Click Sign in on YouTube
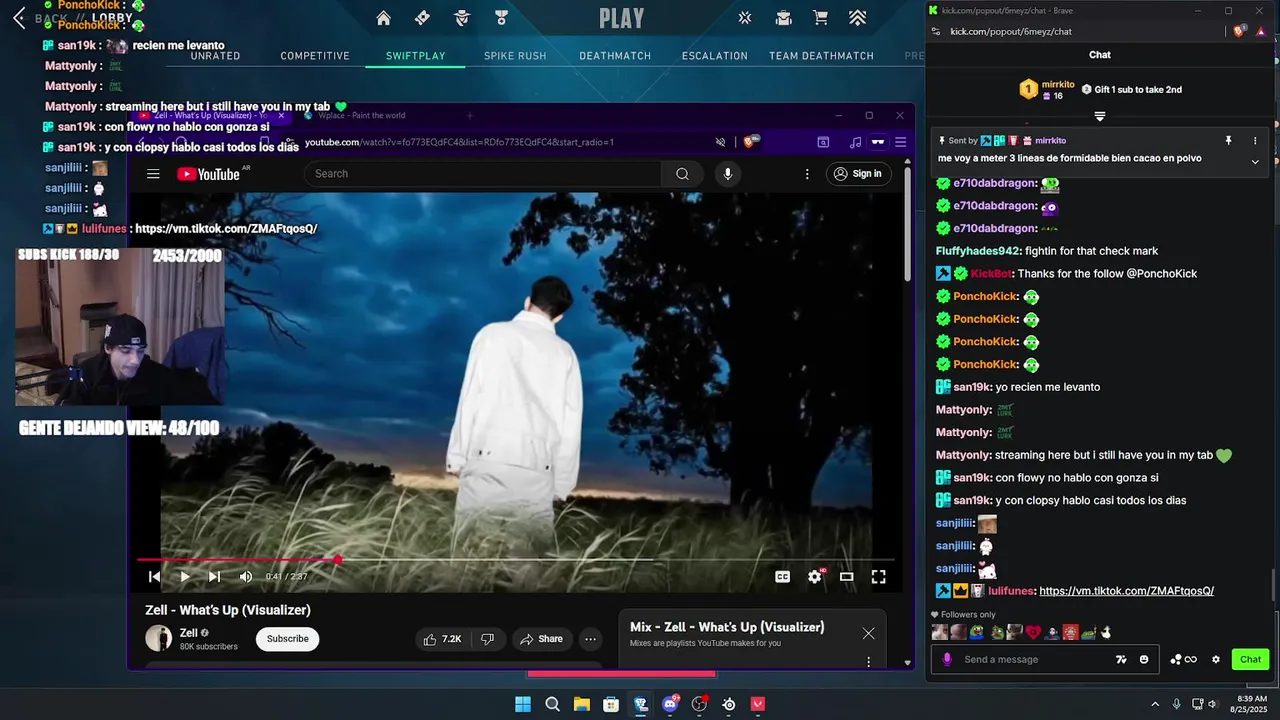The height and width of the screenshot is (720, 1280). (x=858, y=174)
